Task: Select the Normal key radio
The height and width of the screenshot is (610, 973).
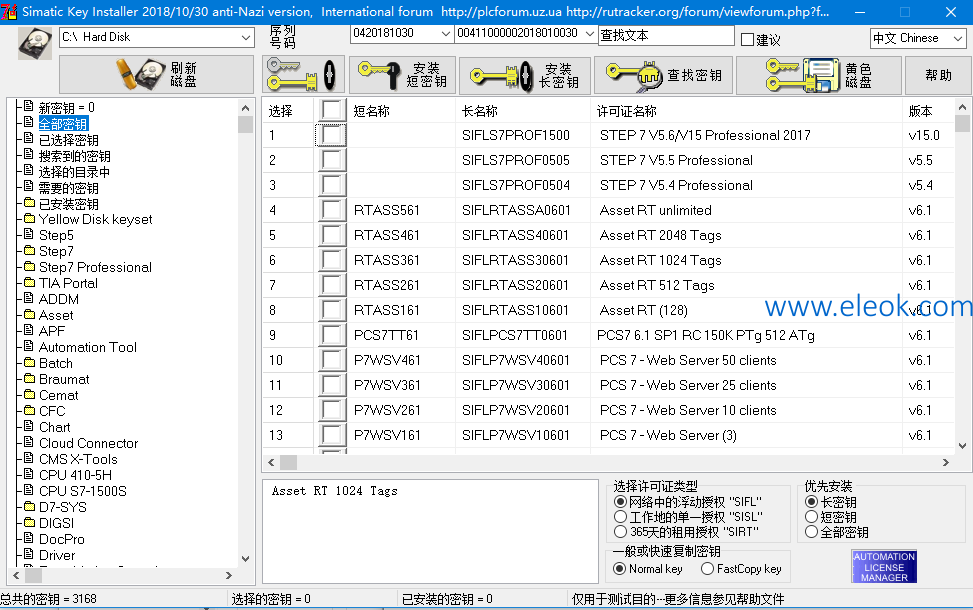Action: tap(619, 568)
